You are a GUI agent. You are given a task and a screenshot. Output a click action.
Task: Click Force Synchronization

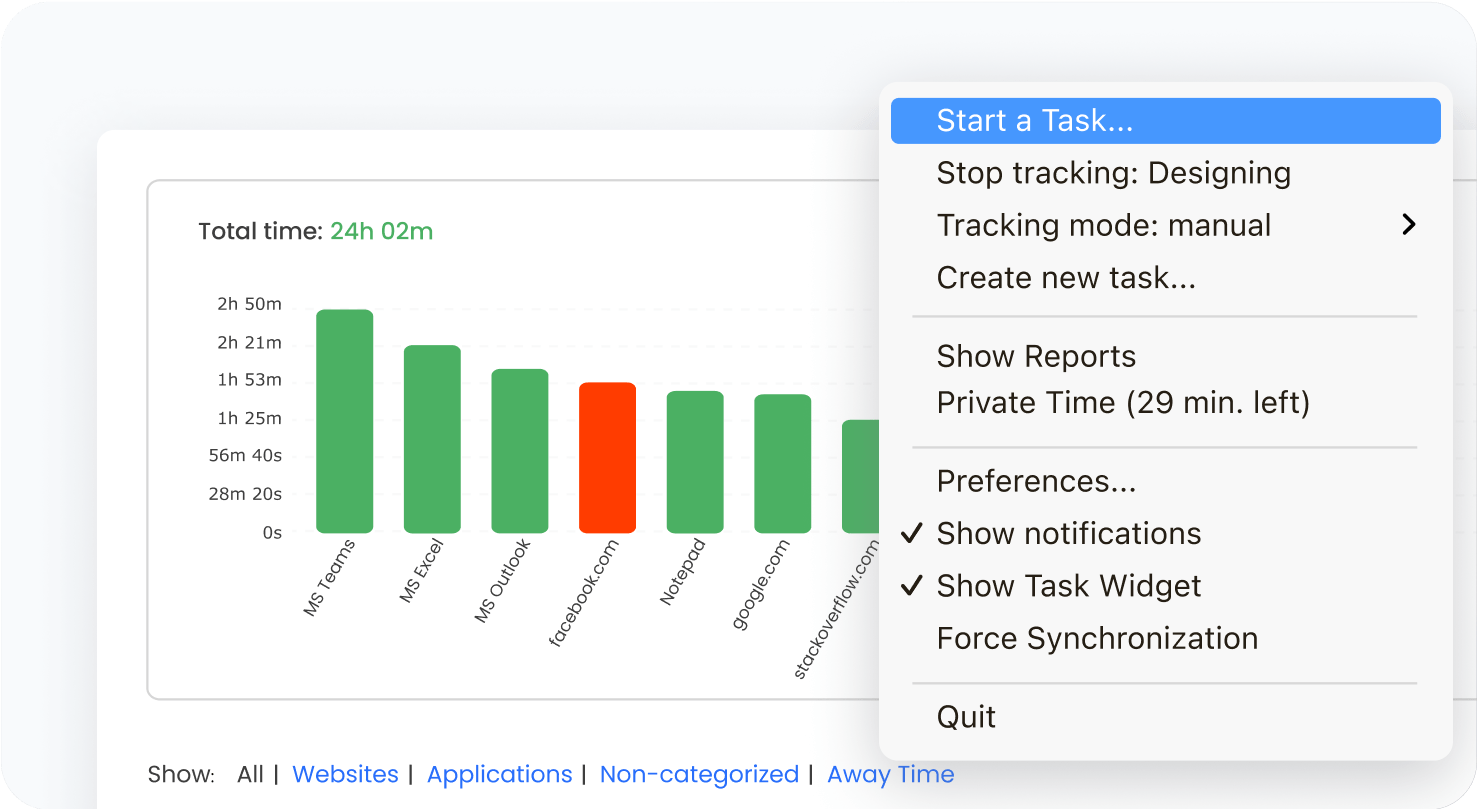[x=1097, y=638]
